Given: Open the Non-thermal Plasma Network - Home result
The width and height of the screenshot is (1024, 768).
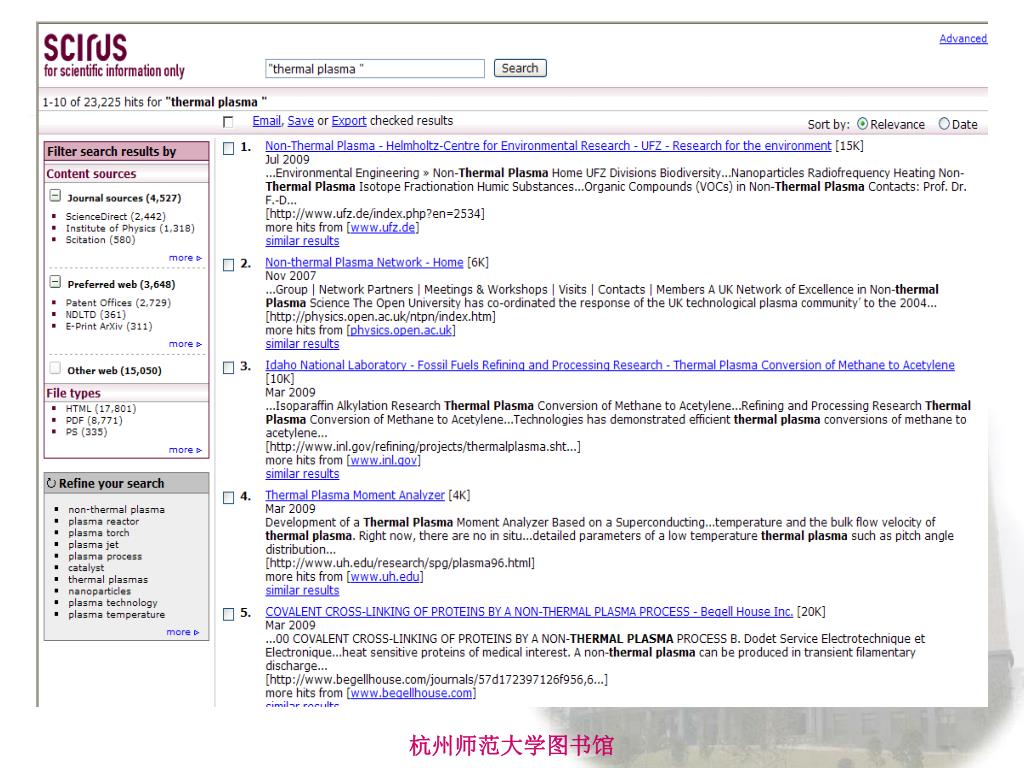Looking at the screenshot, I should 364,263.
